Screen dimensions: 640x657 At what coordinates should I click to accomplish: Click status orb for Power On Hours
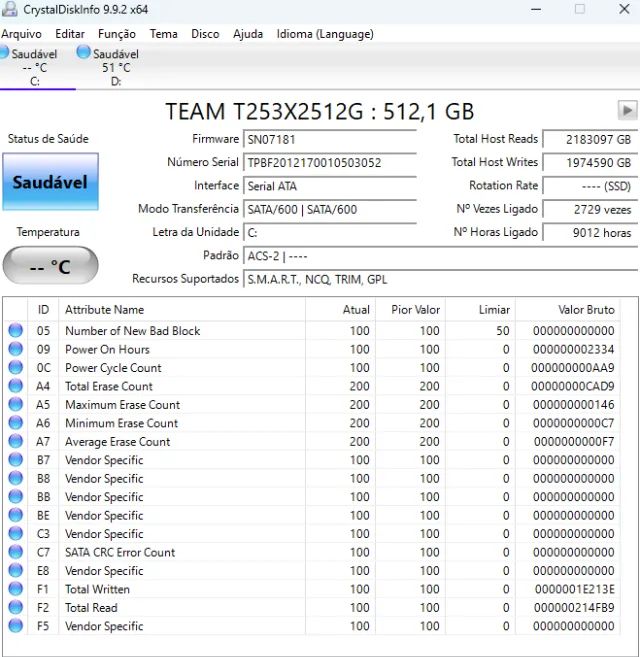click(16, 349)
